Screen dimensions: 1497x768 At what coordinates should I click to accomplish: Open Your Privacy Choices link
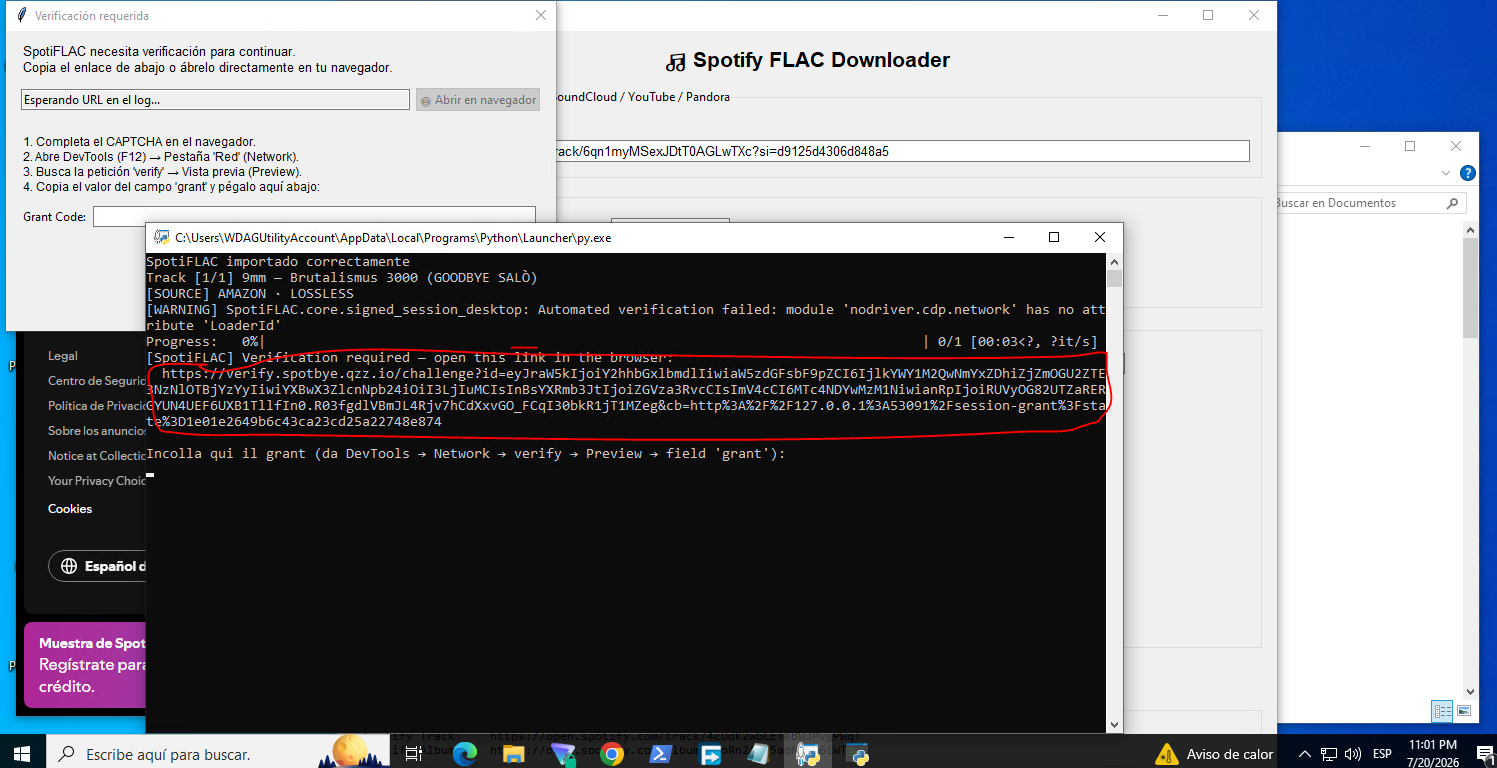tap(97, 481)
